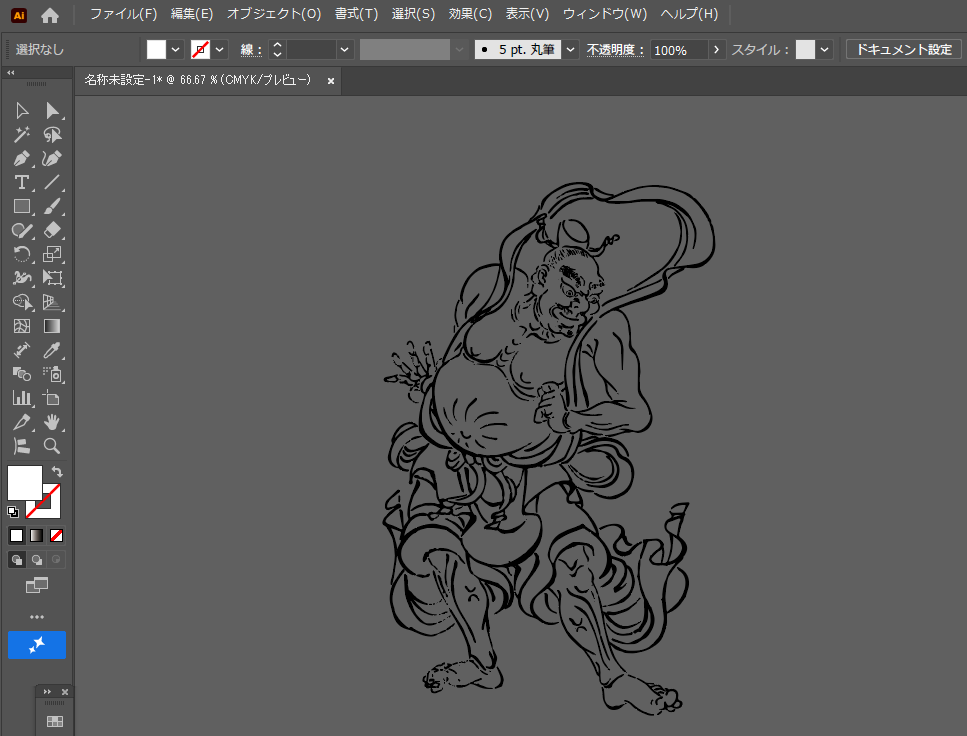Choose the Magic Wand tool
967x736 pixels.
point(21,134)
